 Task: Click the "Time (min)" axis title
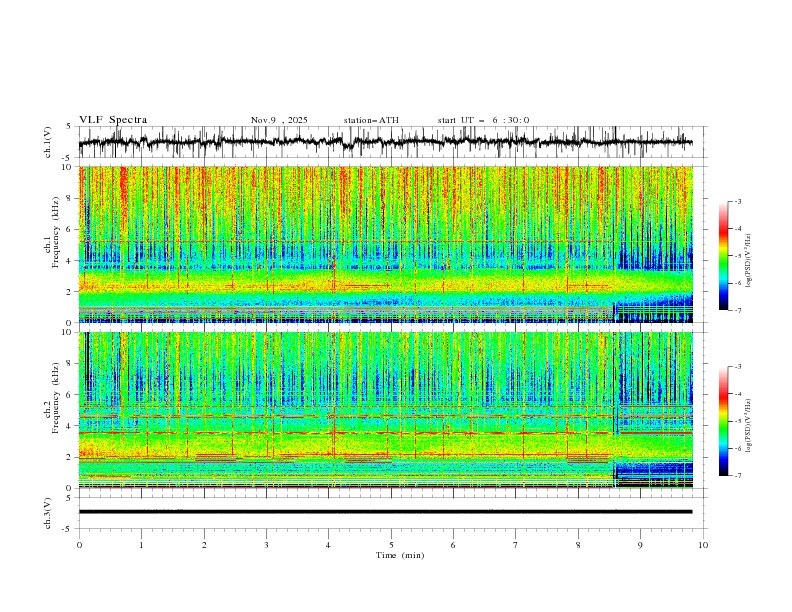click(x=400, y=555)
